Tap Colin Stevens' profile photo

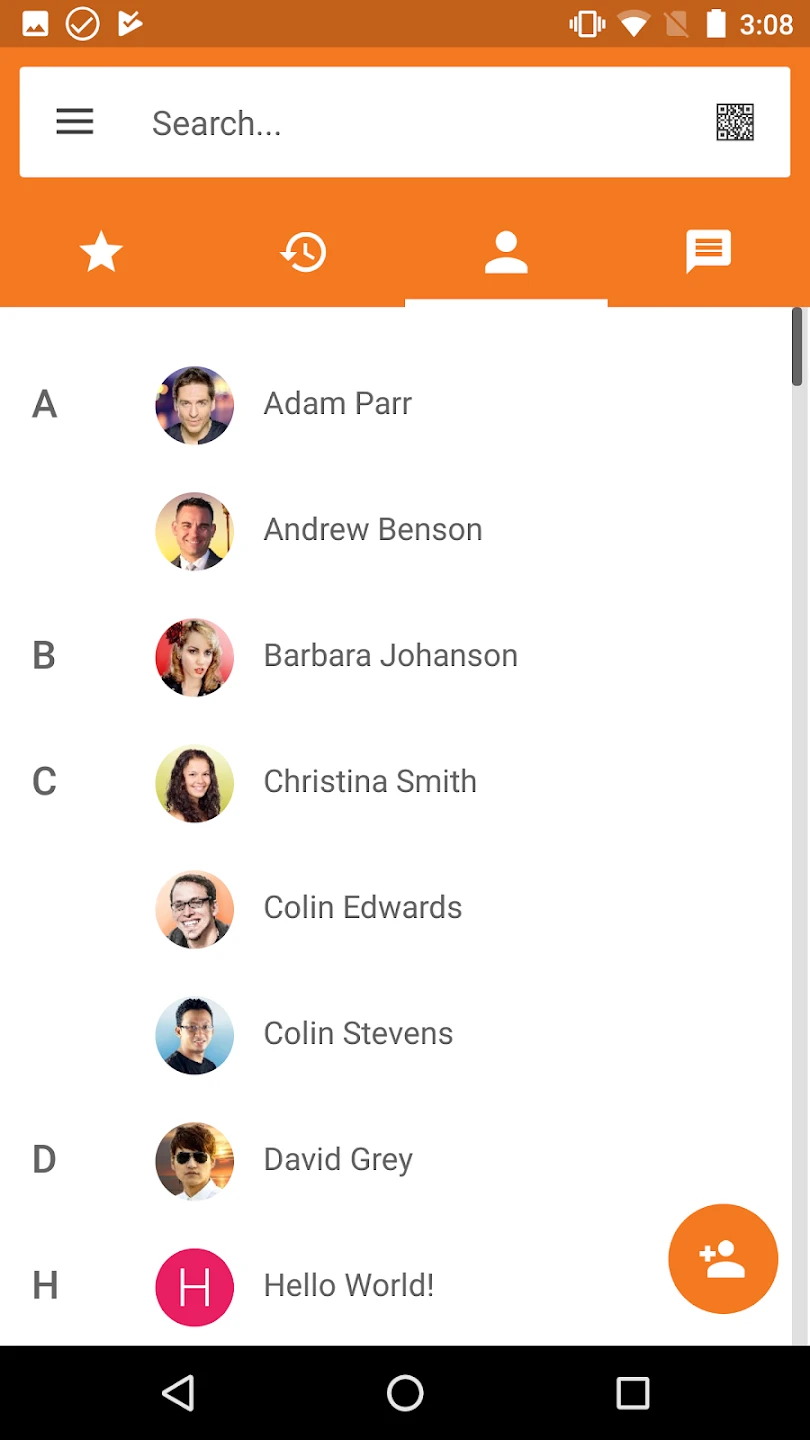[x=195, y=1034]
